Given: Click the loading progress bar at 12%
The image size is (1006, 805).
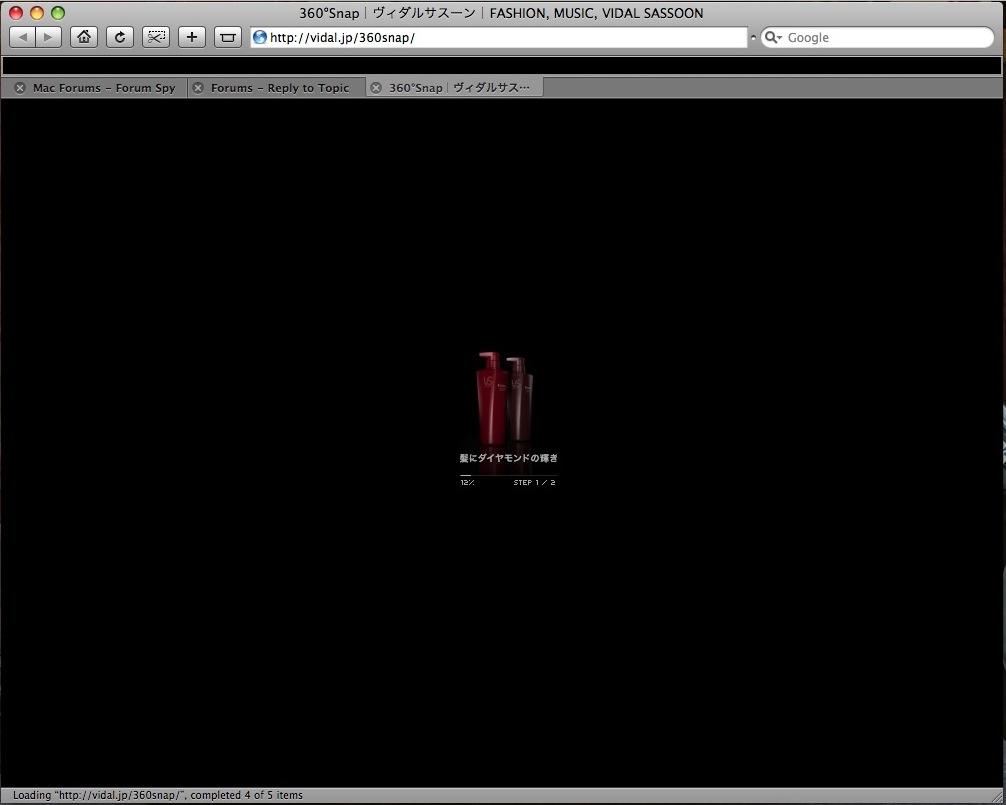Looking at the screenshot, I should coord(508,475).
